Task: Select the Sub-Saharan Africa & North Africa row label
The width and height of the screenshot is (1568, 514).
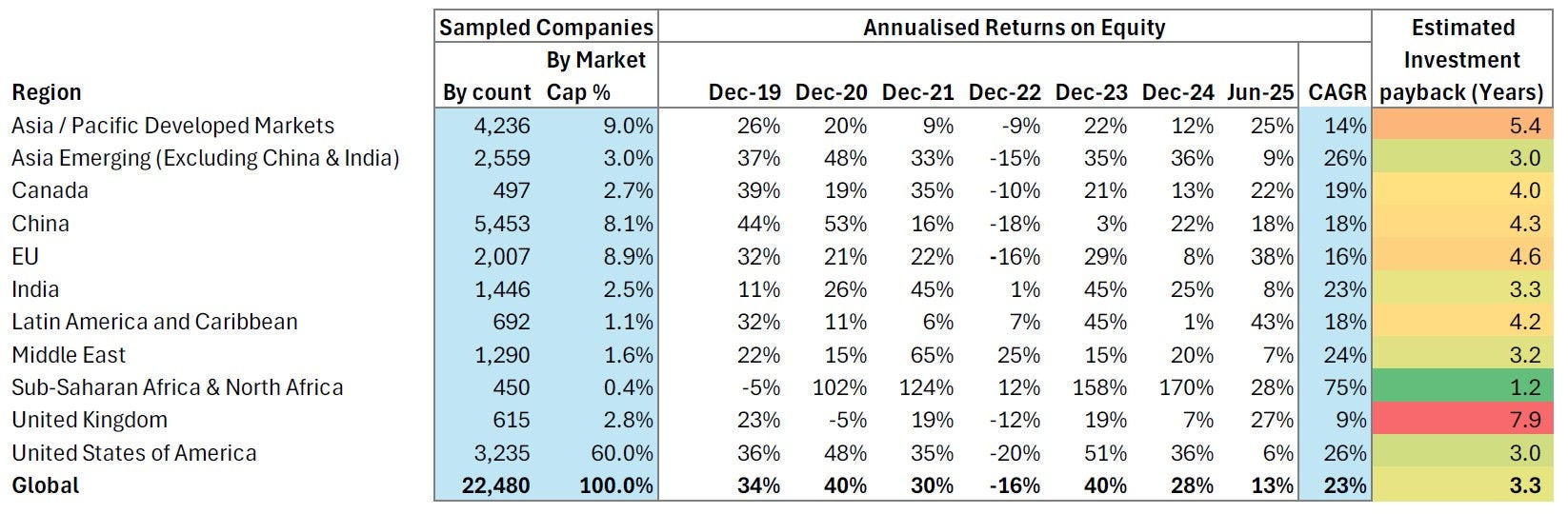Action: pyautogui.click(x=177, y=387)
